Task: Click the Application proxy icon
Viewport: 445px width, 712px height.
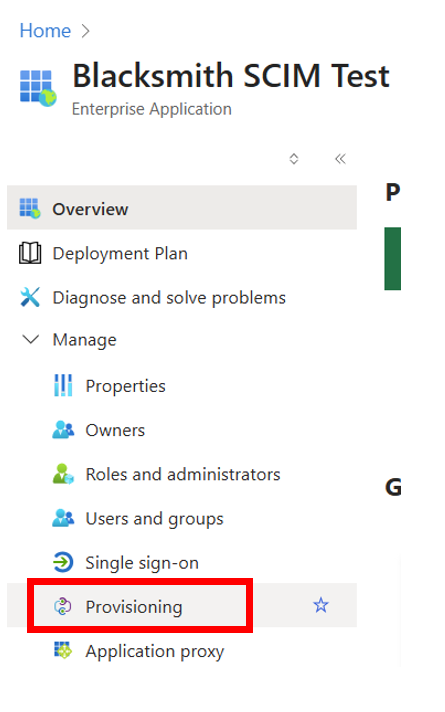Action: [x=63, y=650]
